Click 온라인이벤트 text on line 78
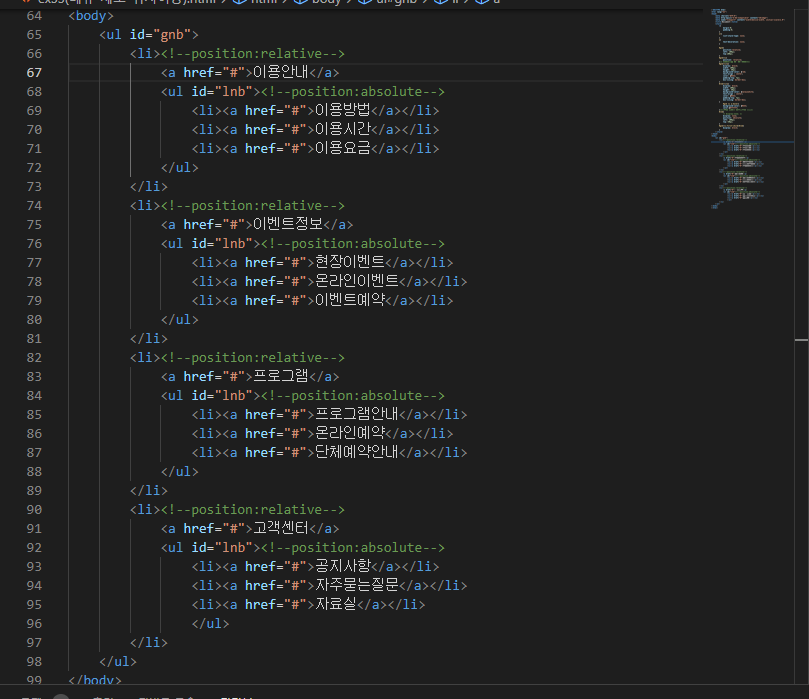This screenshot has height=699, width=809. tap(357, 282)
